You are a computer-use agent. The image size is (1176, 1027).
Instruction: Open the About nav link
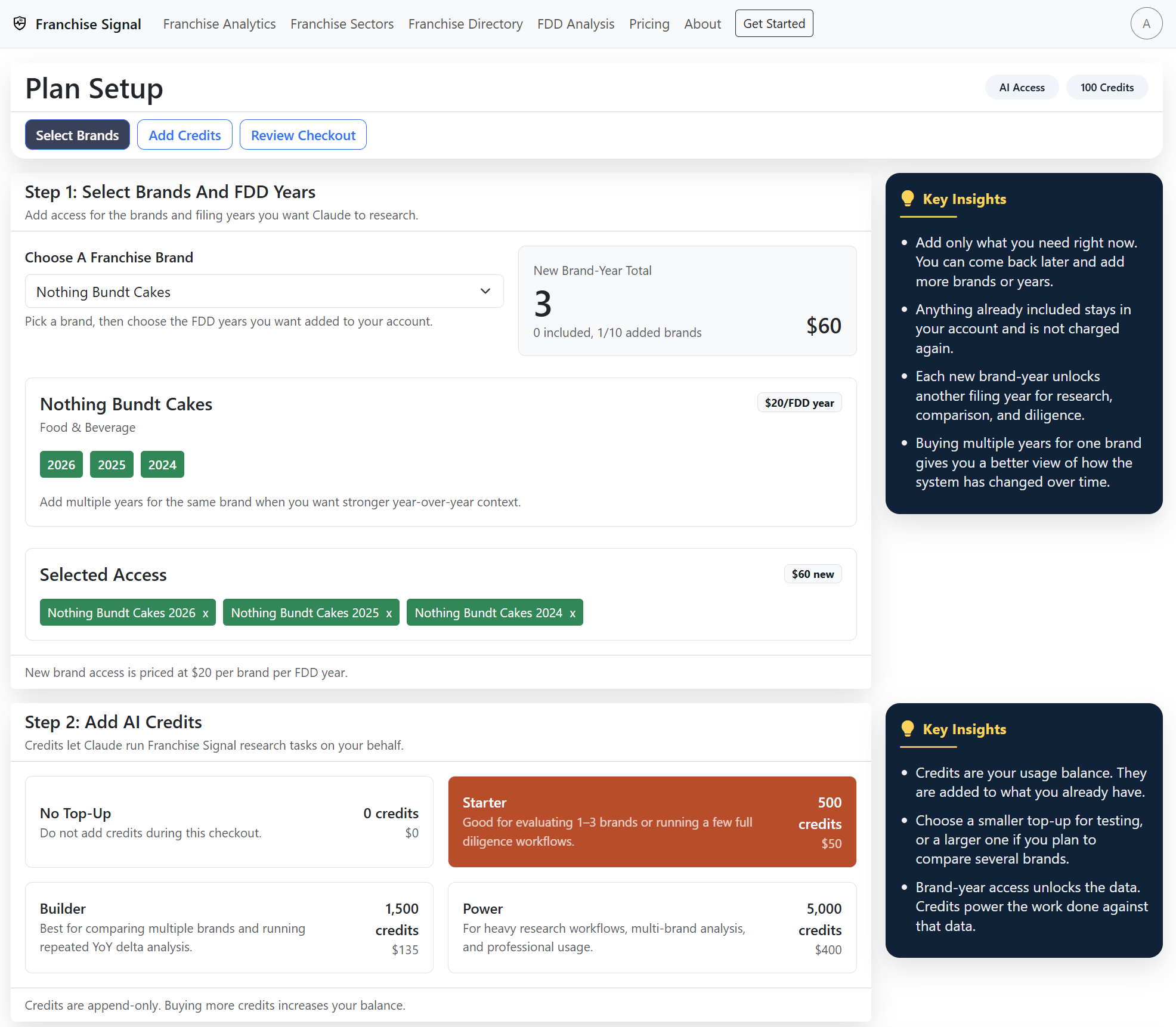click(702, 24)
